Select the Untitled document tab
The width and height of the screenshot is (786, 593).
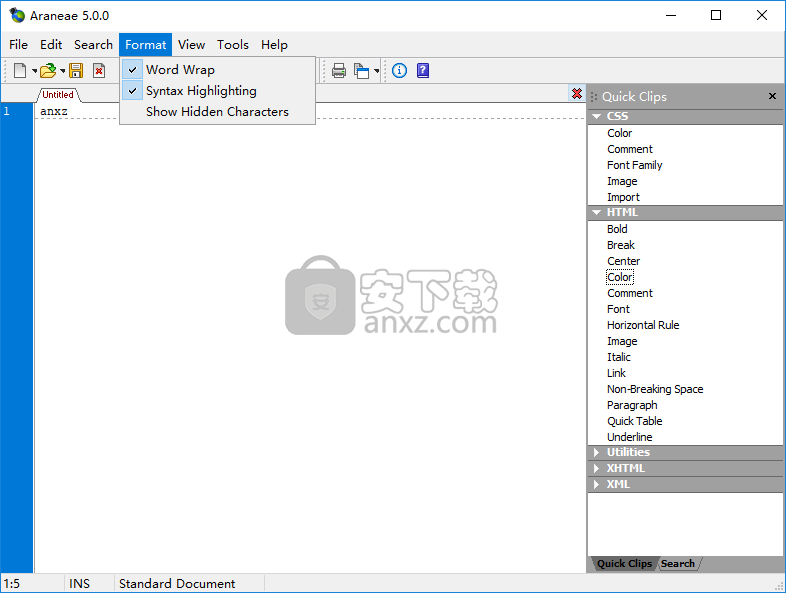point(58,95)
